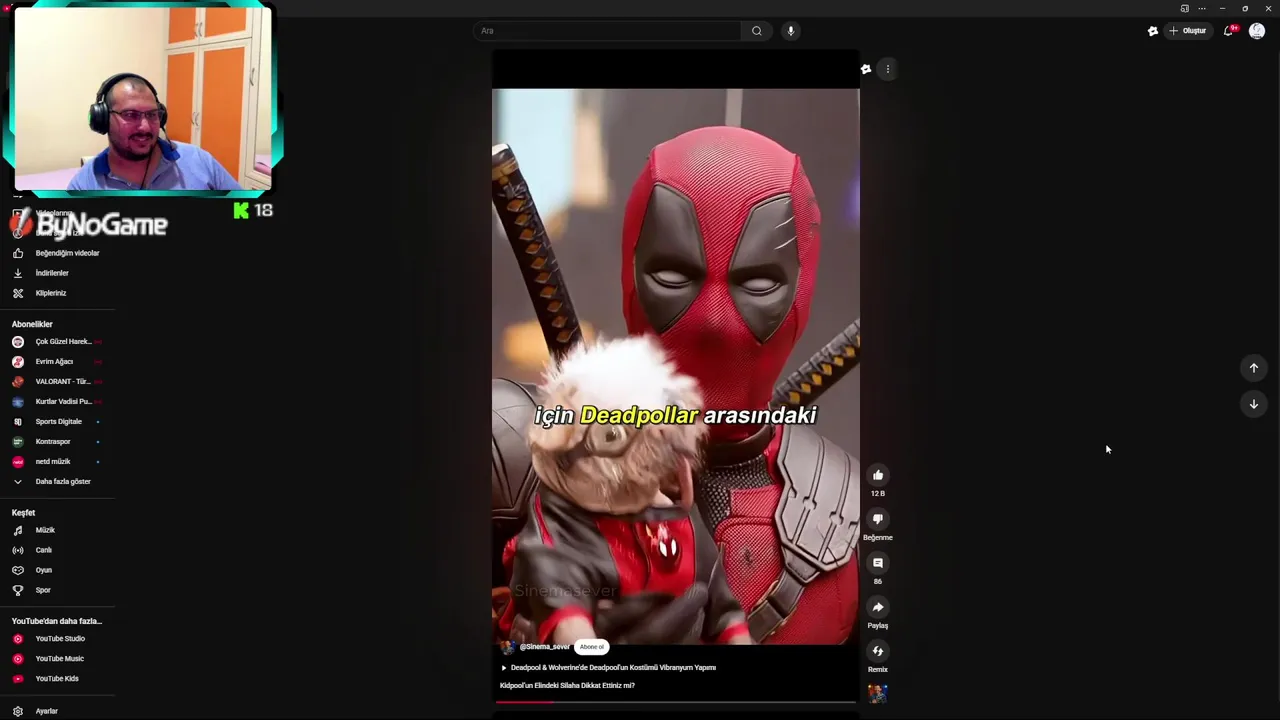
Task: Click the 12 B like count
Action: [878, 494]
